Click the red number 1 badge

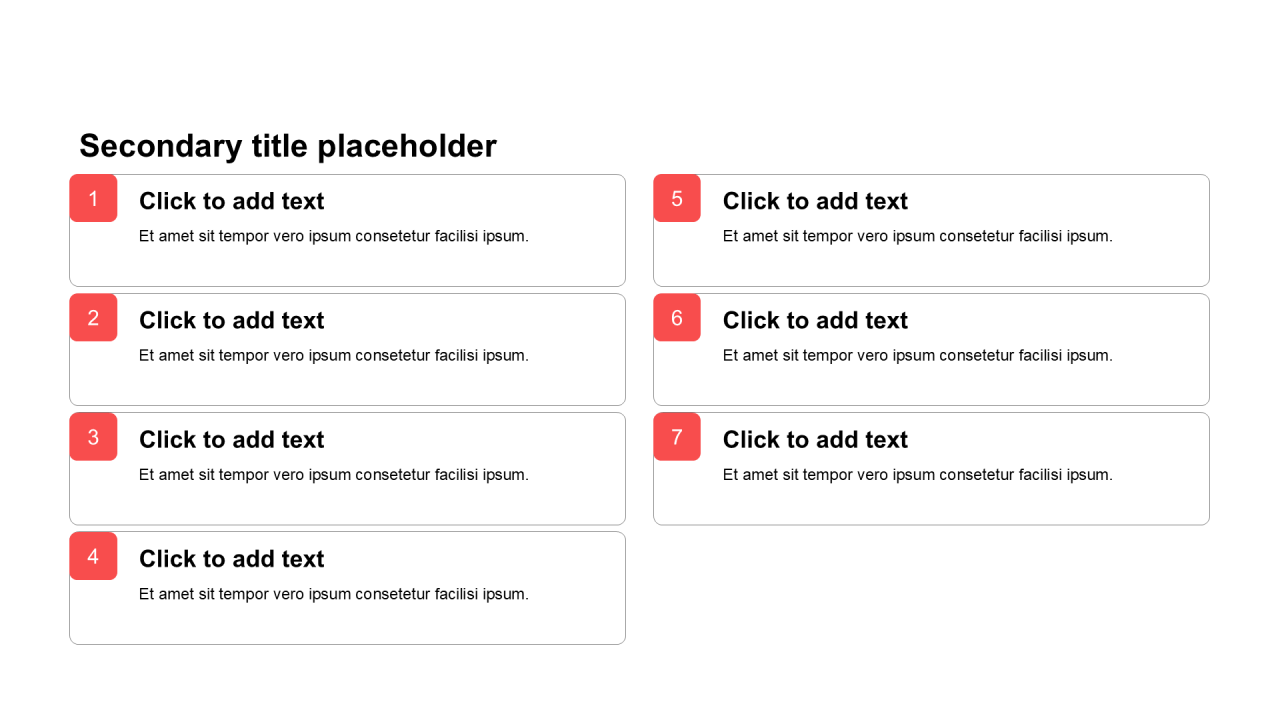tap(93, 198)
